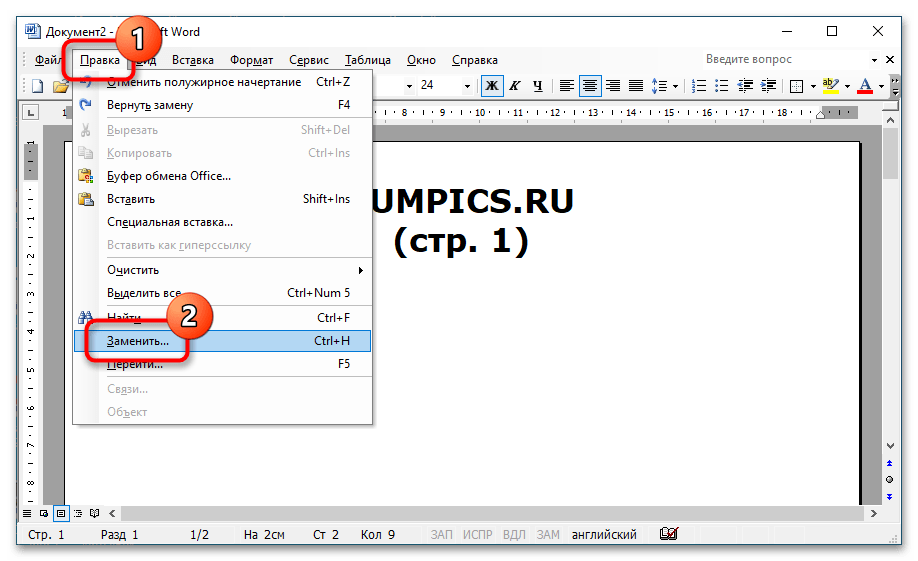The image size is (918, 561).
Task: Increase indent icon
Action: pyautogui.click(x=768, y=86)
